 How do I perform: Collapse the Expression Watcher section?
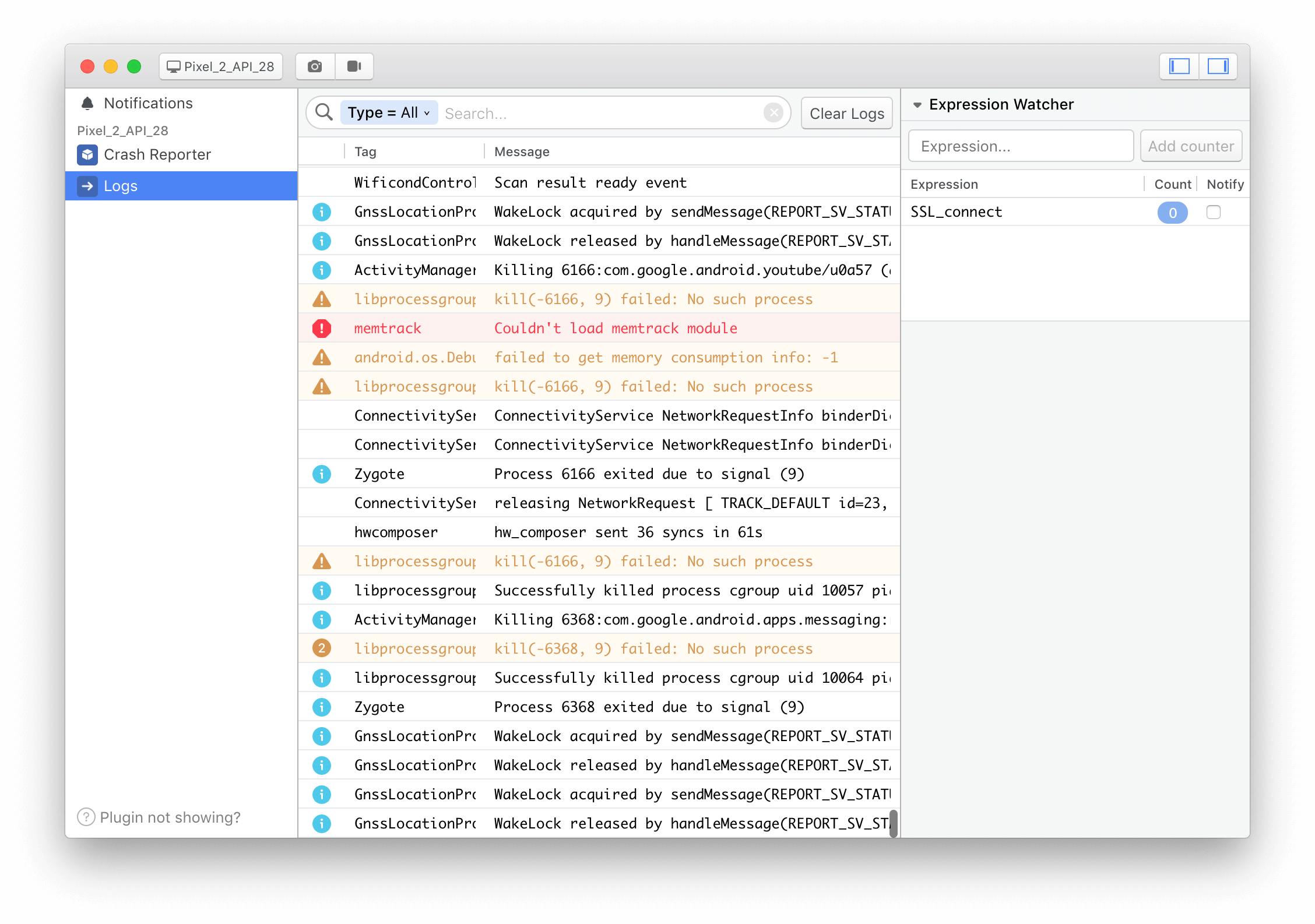[x=916, y=105]
